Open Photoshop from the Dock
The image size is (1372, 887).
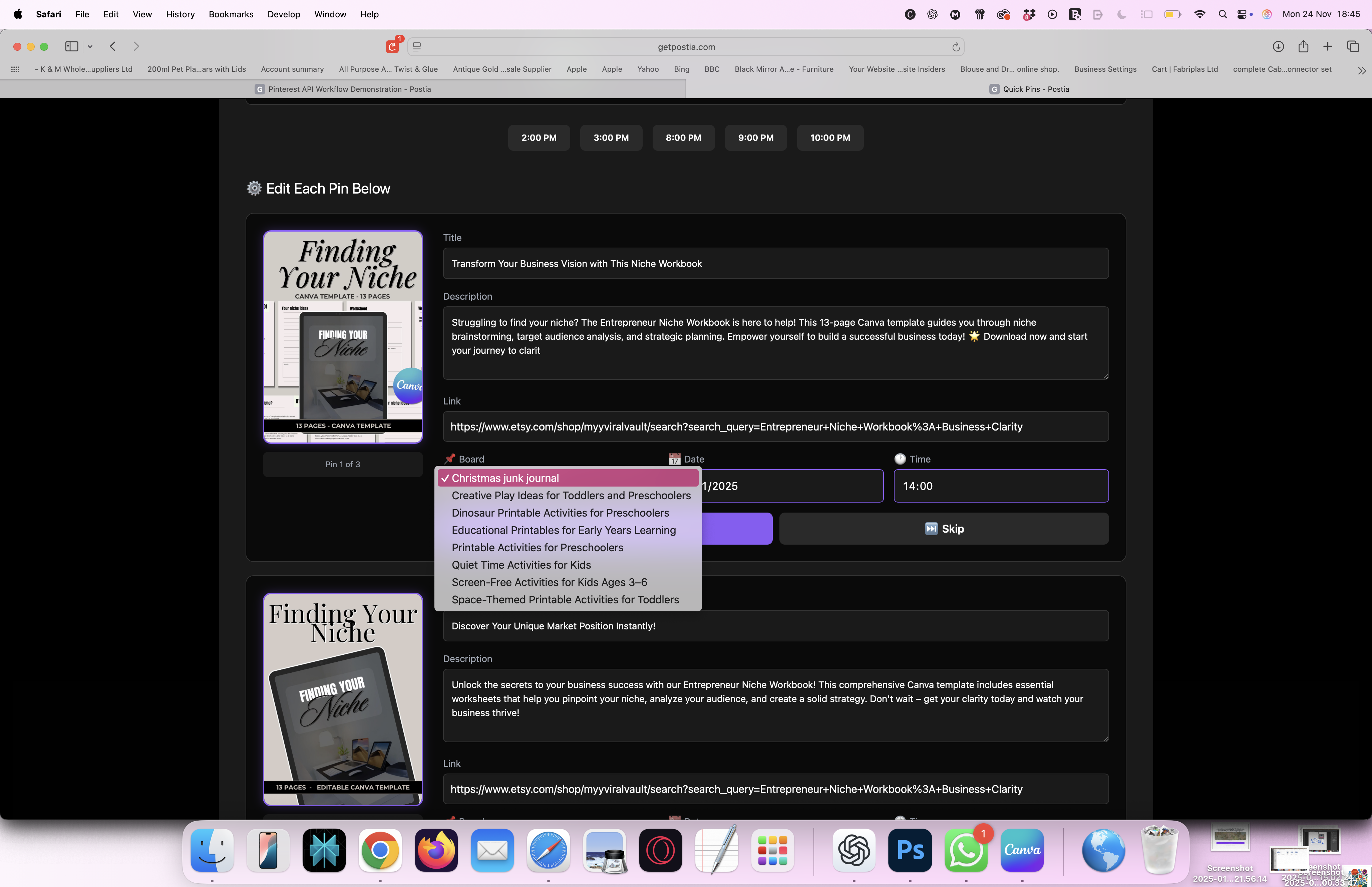point(910,850)
